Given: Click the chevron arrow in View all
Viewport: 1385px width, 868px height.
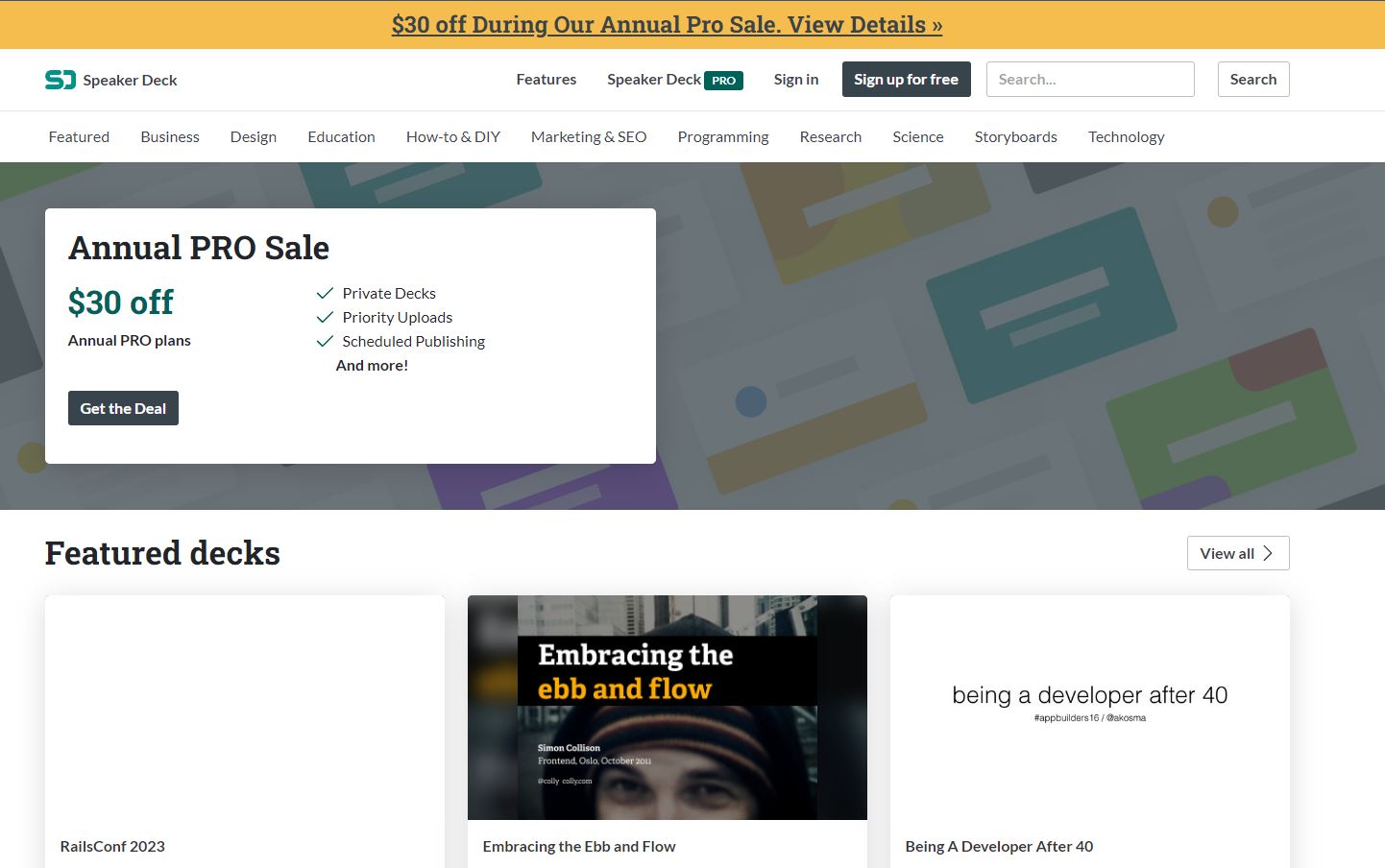Looking at the screenshot, I should click(1268, 553).
